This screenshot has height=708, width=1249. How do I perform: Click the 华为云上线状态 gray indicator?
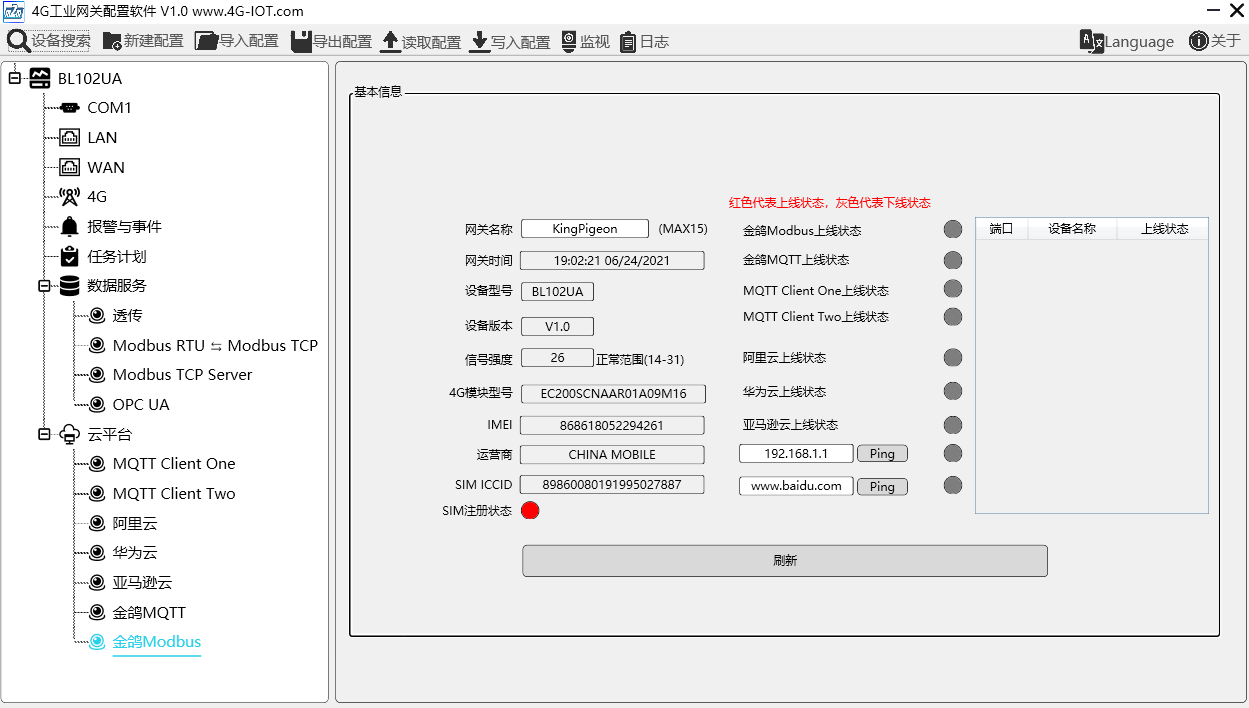coord(953,391)
